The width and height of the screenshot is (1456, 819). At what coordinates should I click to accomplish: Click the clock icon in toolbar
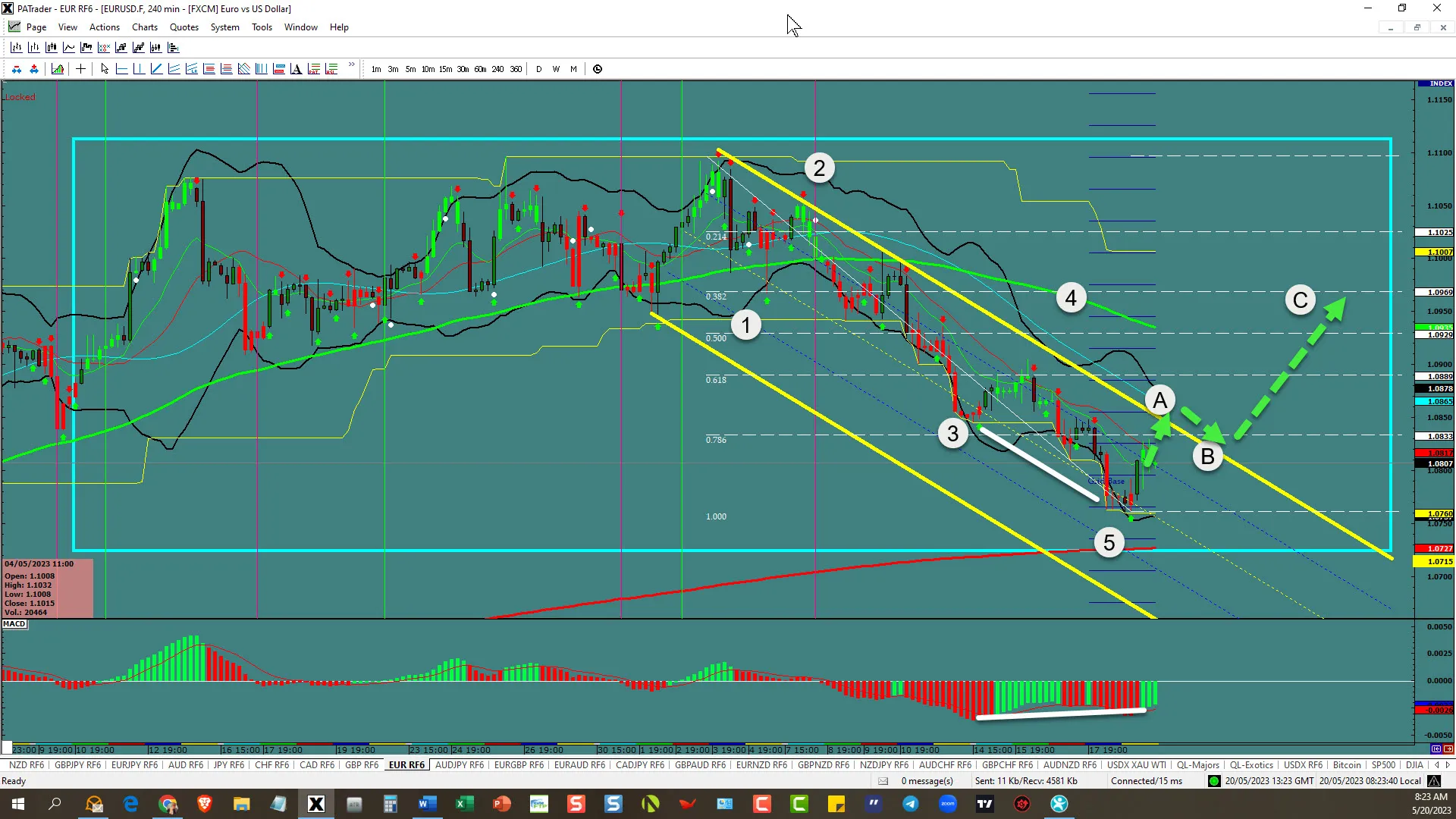[598, 69]
